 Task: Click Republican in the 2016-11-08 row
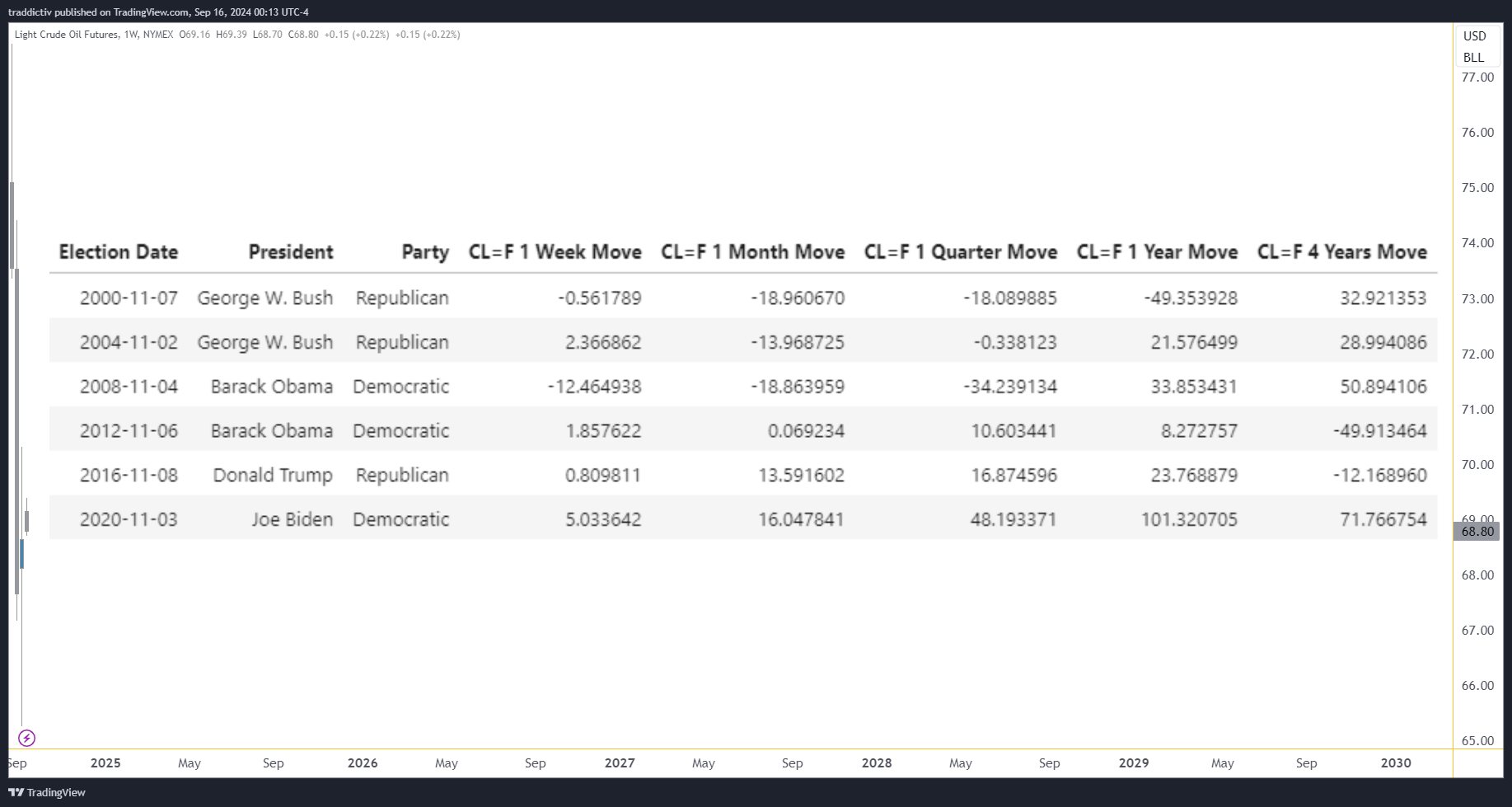pos(402,476)
